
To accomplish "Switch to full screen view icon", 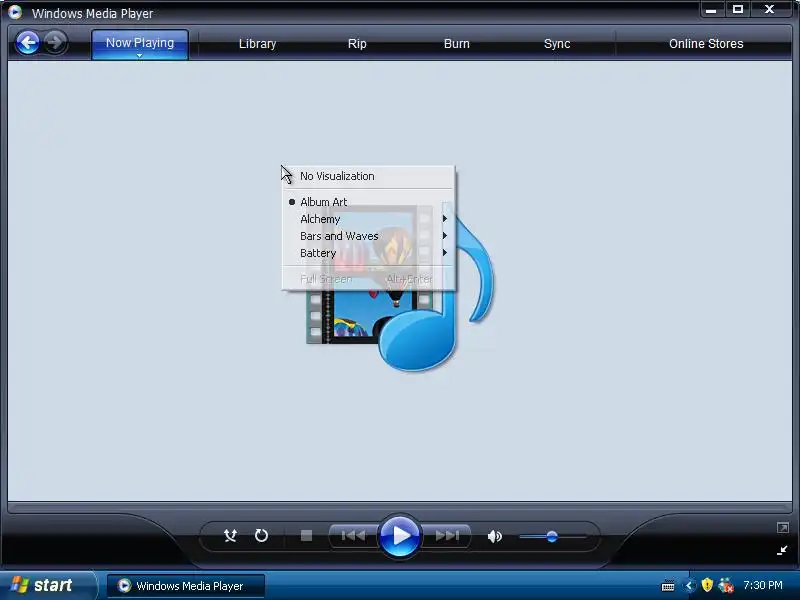I will coord(783,528).
